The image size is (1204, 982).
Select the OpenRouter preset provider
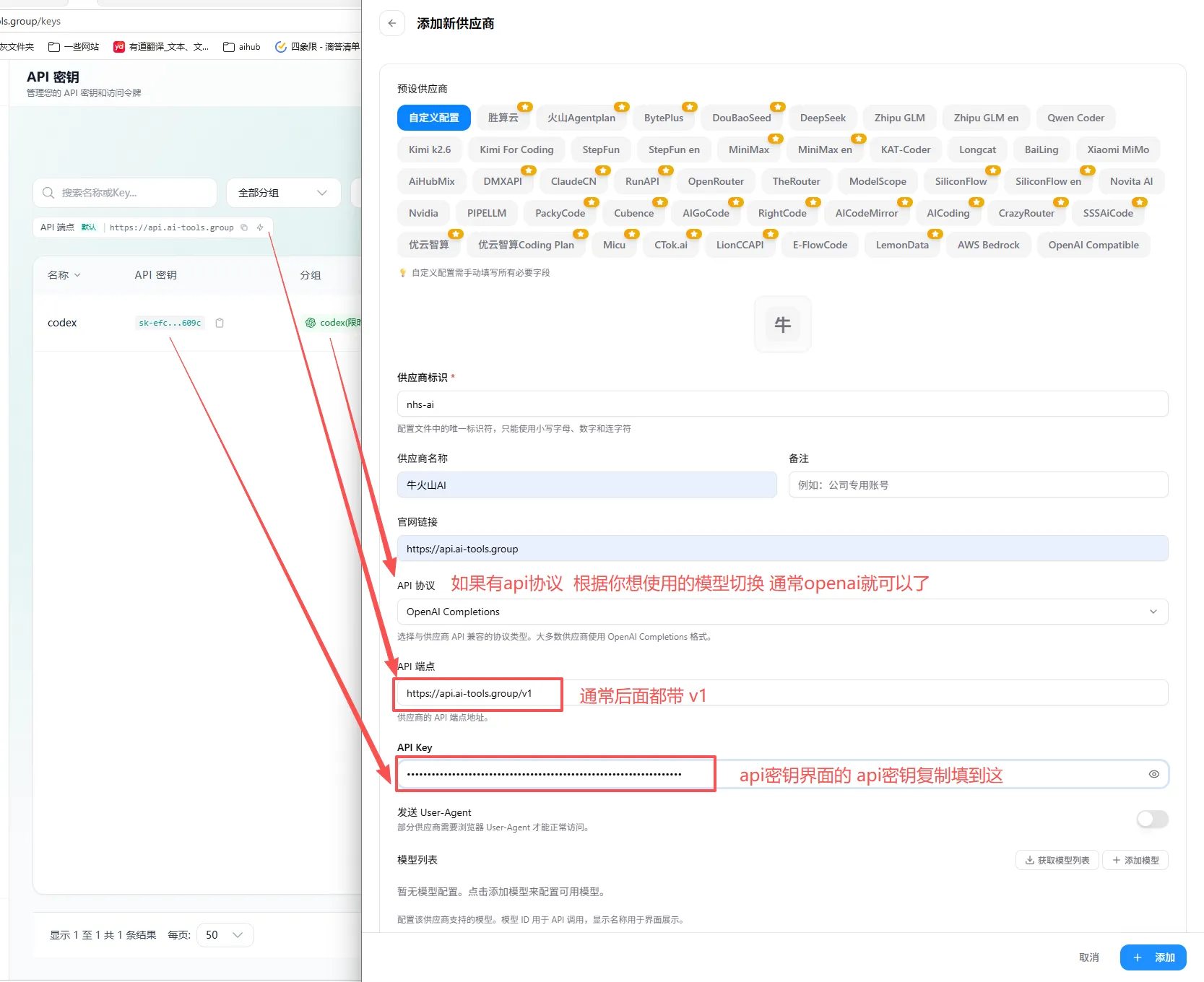[716, 181]
